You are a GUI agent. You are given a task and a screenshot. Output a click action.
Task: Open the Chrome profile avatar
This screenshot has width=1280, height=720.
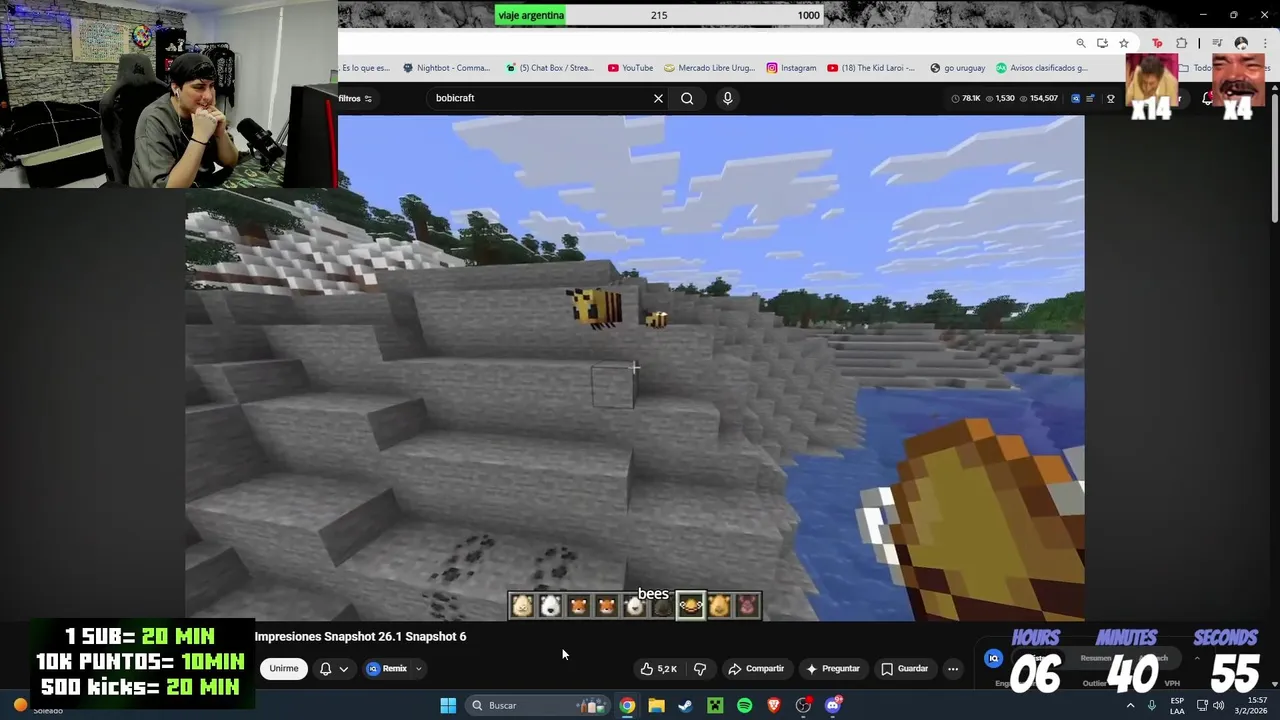1241,43
